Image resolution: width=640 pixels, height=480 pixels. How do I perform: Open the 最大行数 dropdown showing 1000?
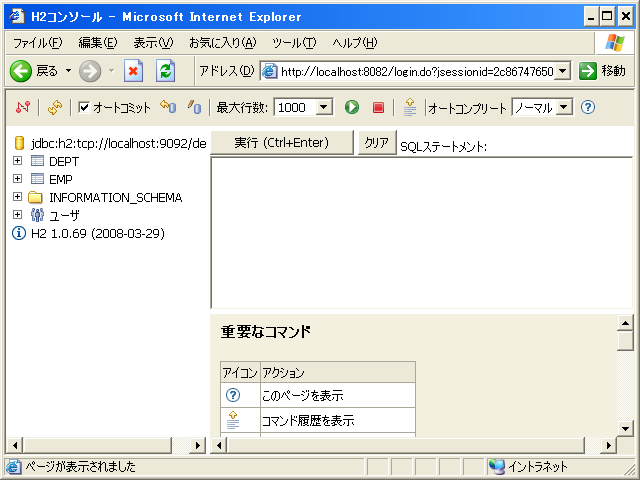click(x=323, y=107)
